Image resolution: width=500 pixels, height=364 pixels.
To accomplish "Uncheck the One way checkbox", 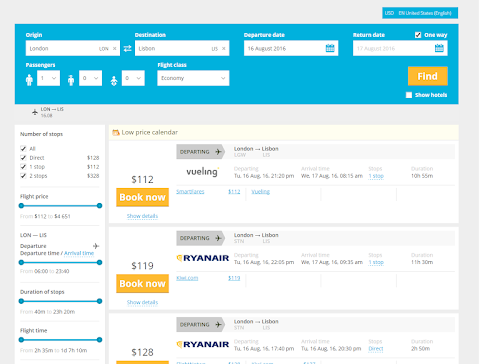I will (x=418, y=35).
